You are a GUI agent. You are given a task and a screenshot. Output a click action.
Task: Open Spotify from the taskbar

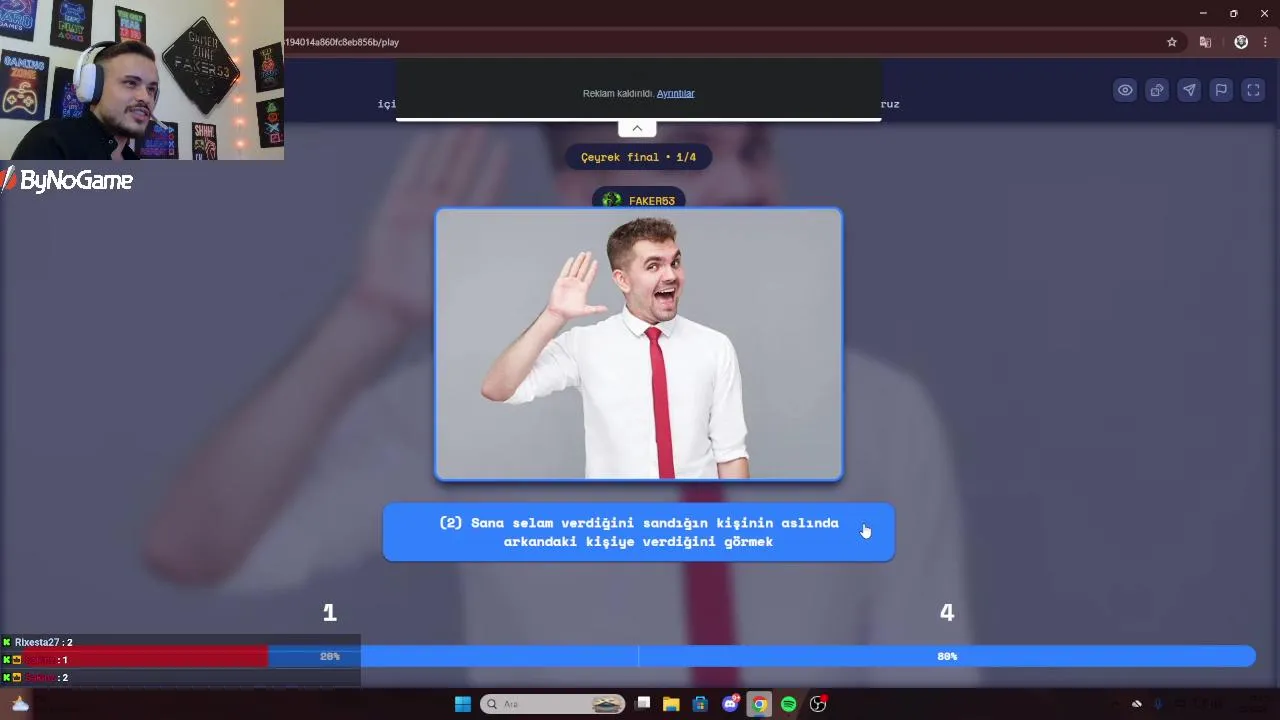(788, 704)
